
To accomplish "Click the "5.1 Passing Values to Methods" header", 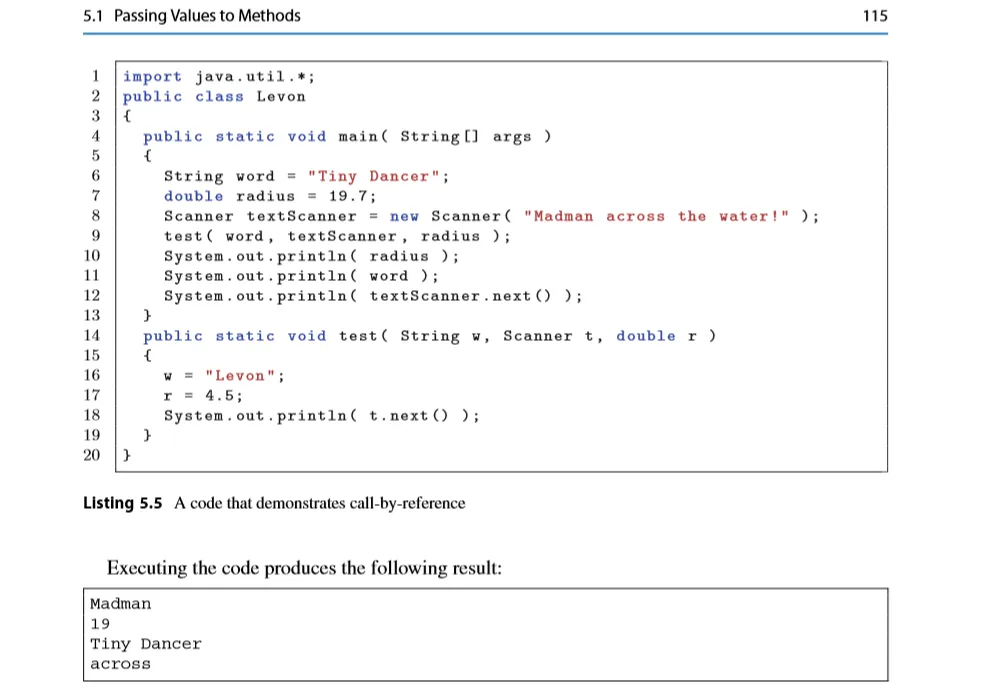I will [192, 16].
